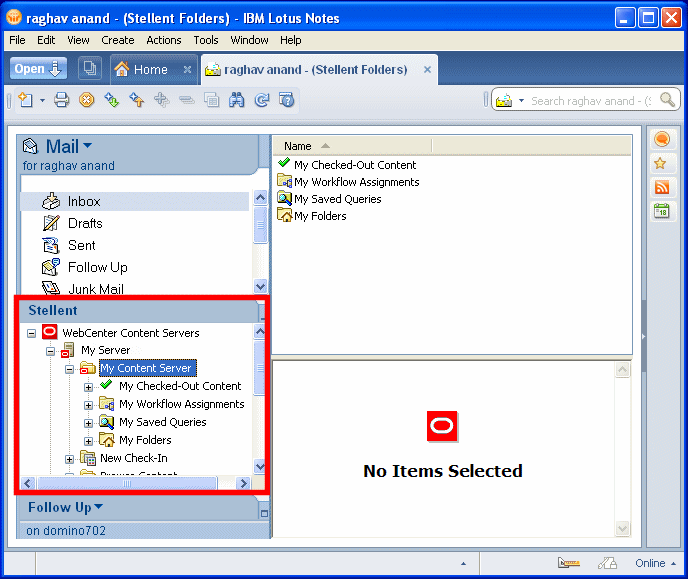The image size is (688, 579).
Task: Click the collapse all (minus) toolbar icon
Action: point(186,100)
